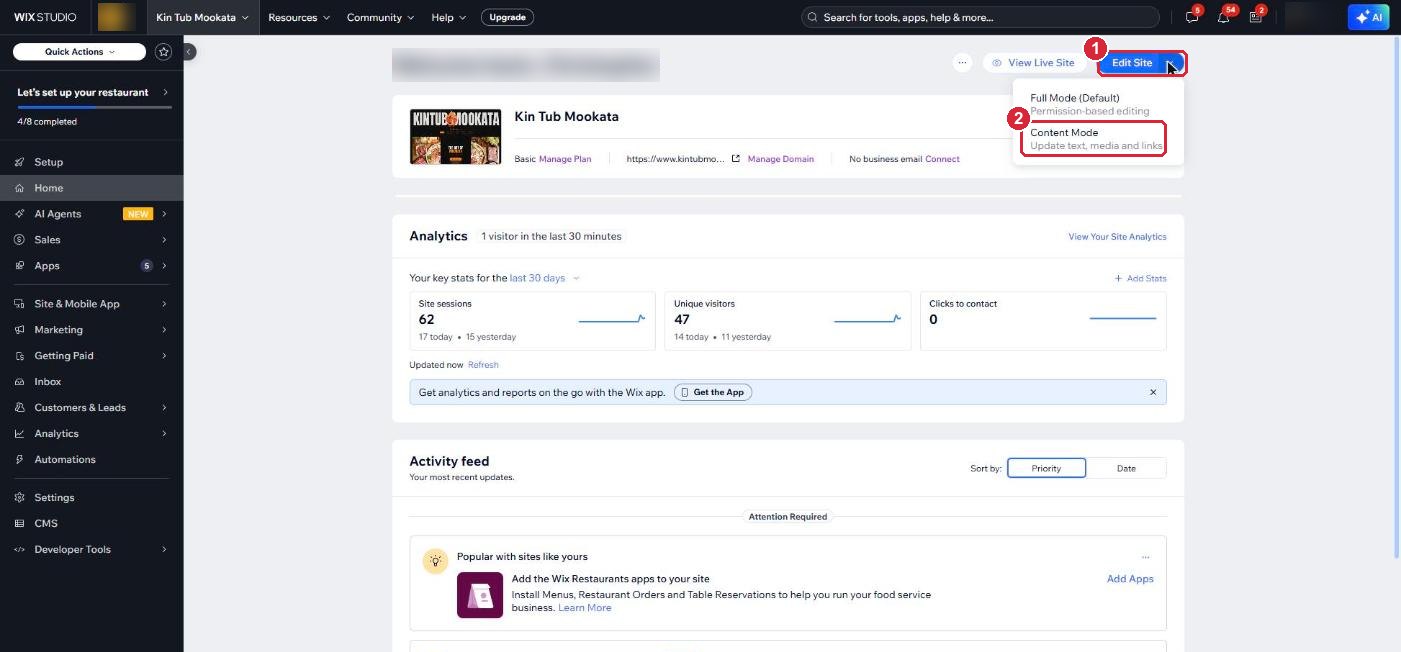Image resolution: width=1401 pixels, height=652 pixels.
Task: Change the last 30 days stats period
Action: pyautogui.click(x=544, y=278)
